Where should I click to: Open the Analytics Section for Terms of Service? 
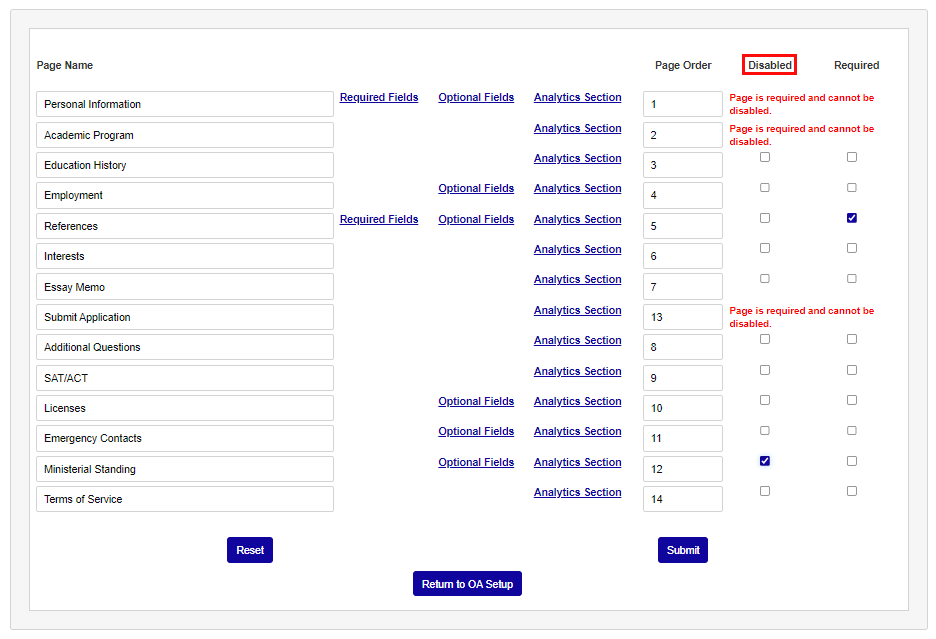(577, 492)
